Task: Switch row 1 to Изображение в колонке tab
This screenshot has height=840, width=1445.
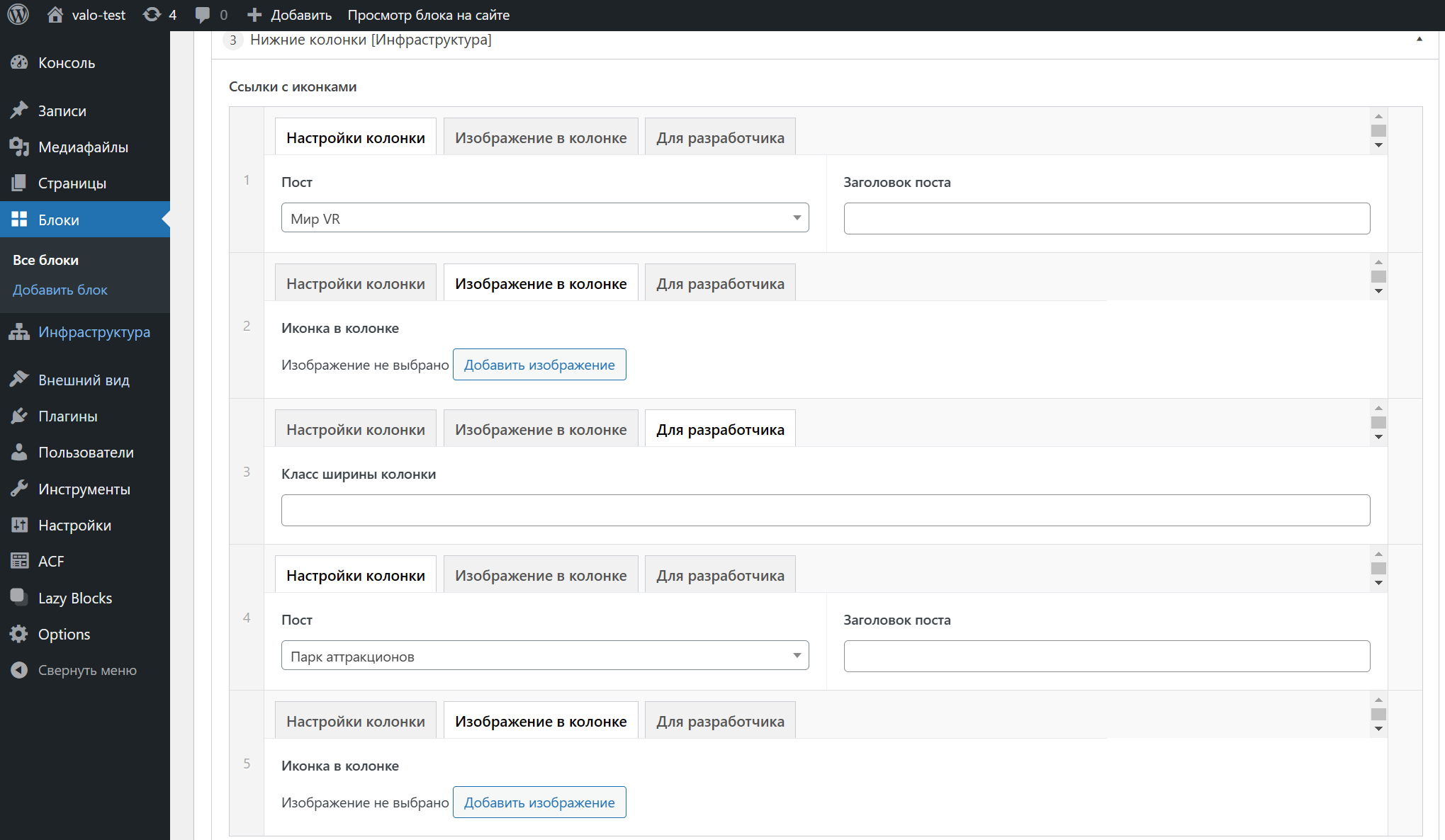Action: pyautogui.click(x=541, y=137)
